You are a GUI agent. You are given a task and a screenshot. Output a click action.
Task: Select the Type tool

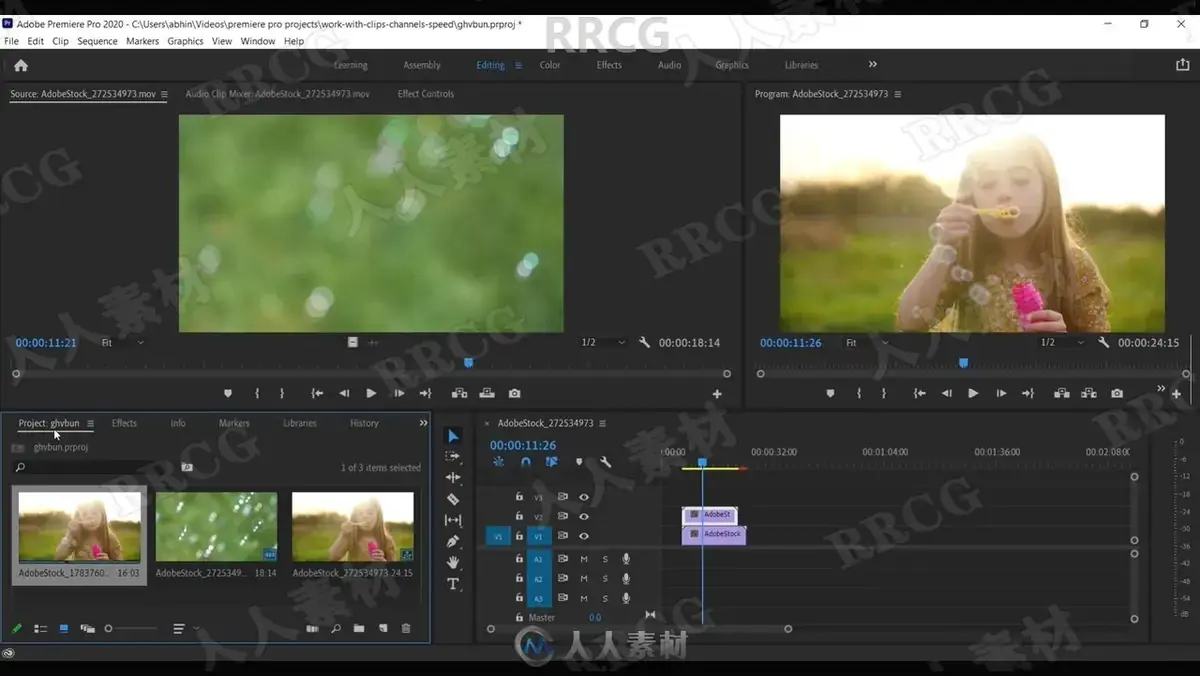point(453,584)
